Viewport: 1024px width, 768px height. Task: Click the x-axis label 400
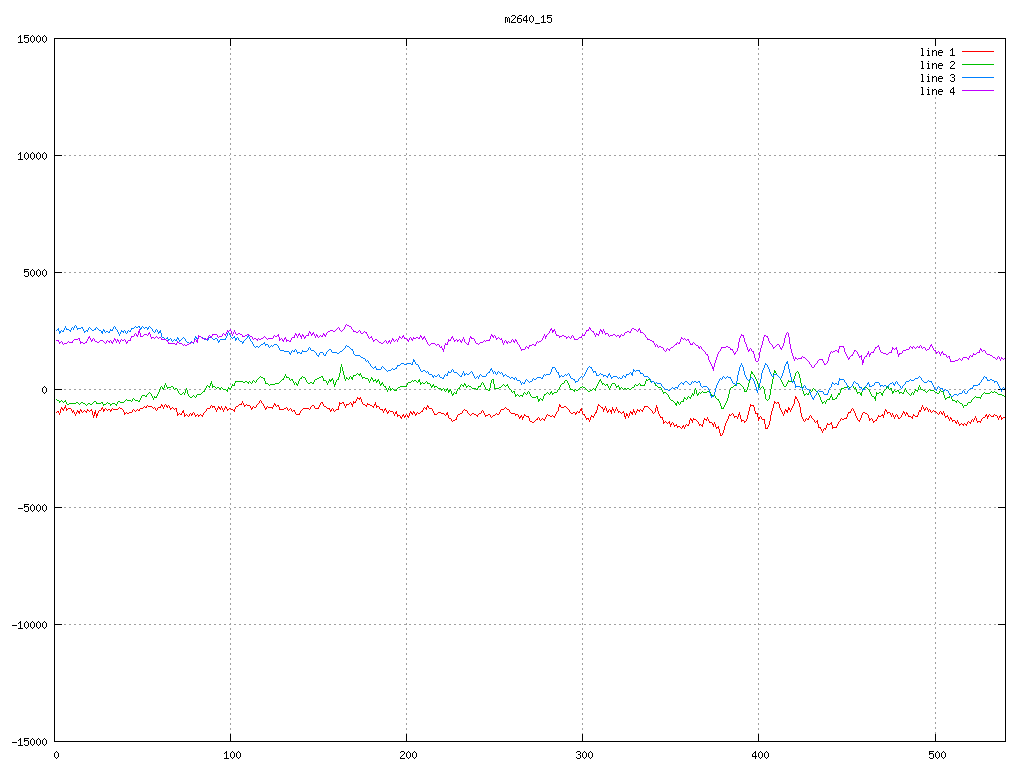tap(760, 756)
